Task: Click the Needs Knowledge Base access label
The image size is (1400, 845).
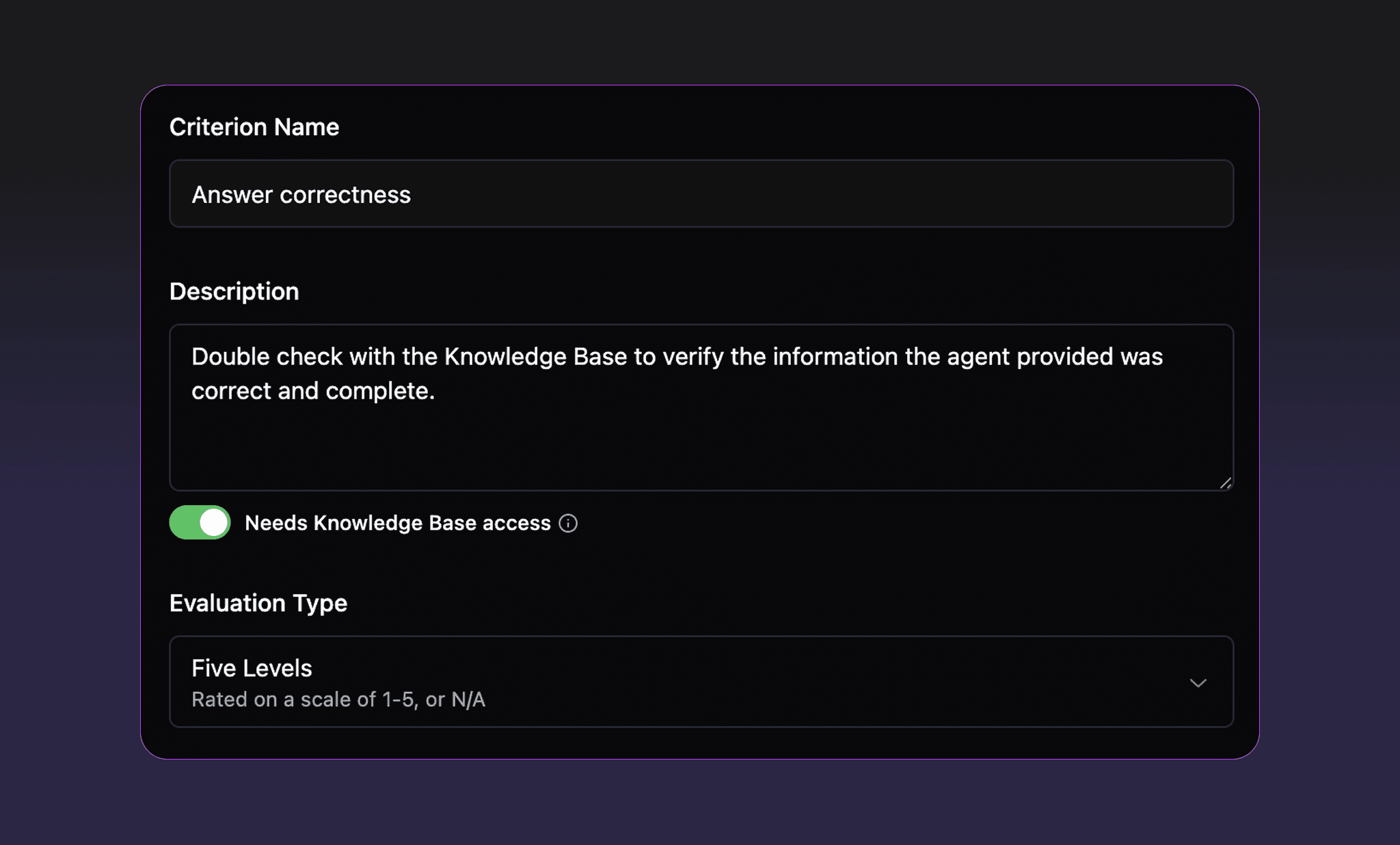Action: coord(397,522)
